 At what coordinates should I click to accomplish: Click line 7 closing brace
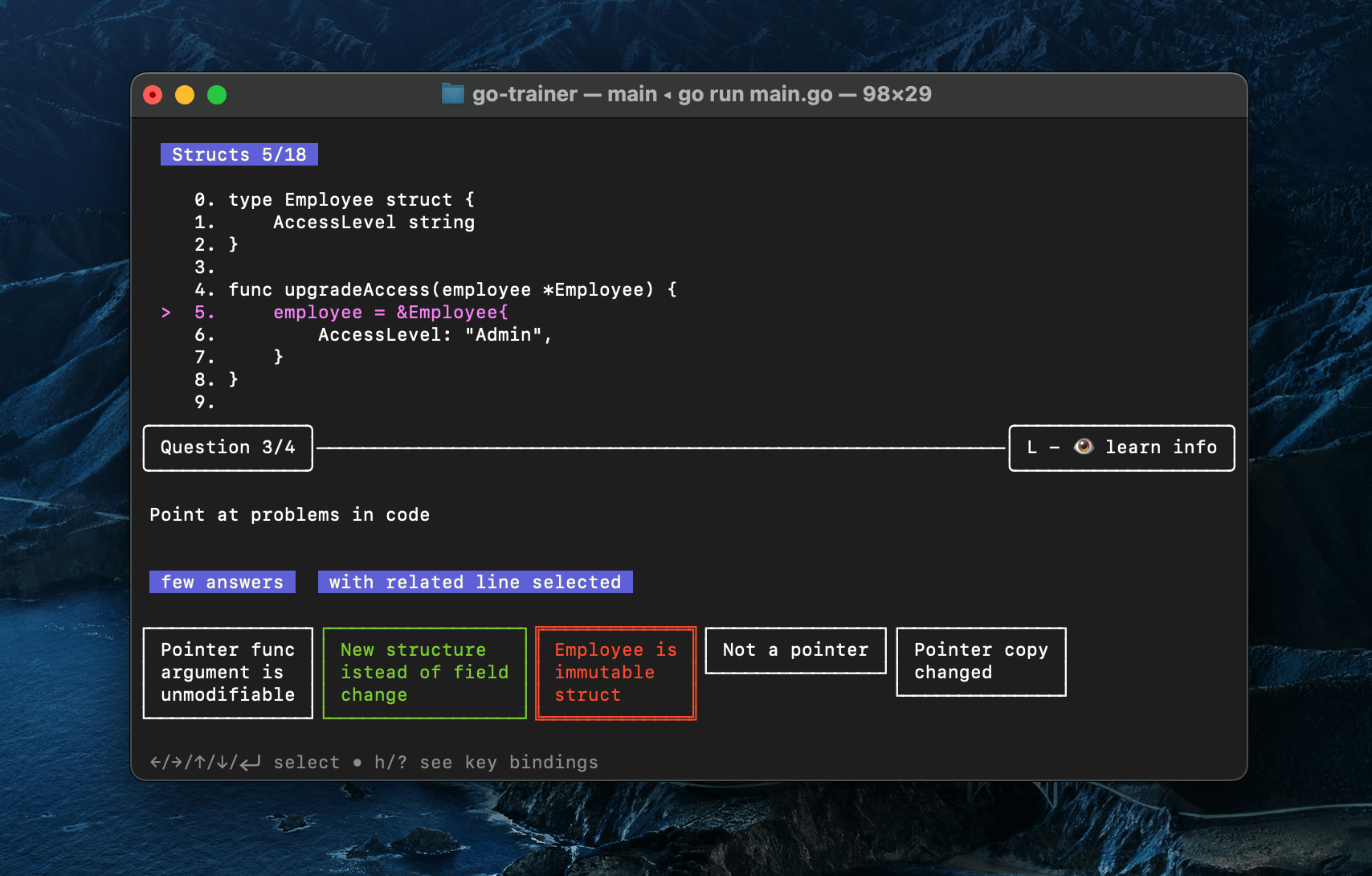coord(279,357)
